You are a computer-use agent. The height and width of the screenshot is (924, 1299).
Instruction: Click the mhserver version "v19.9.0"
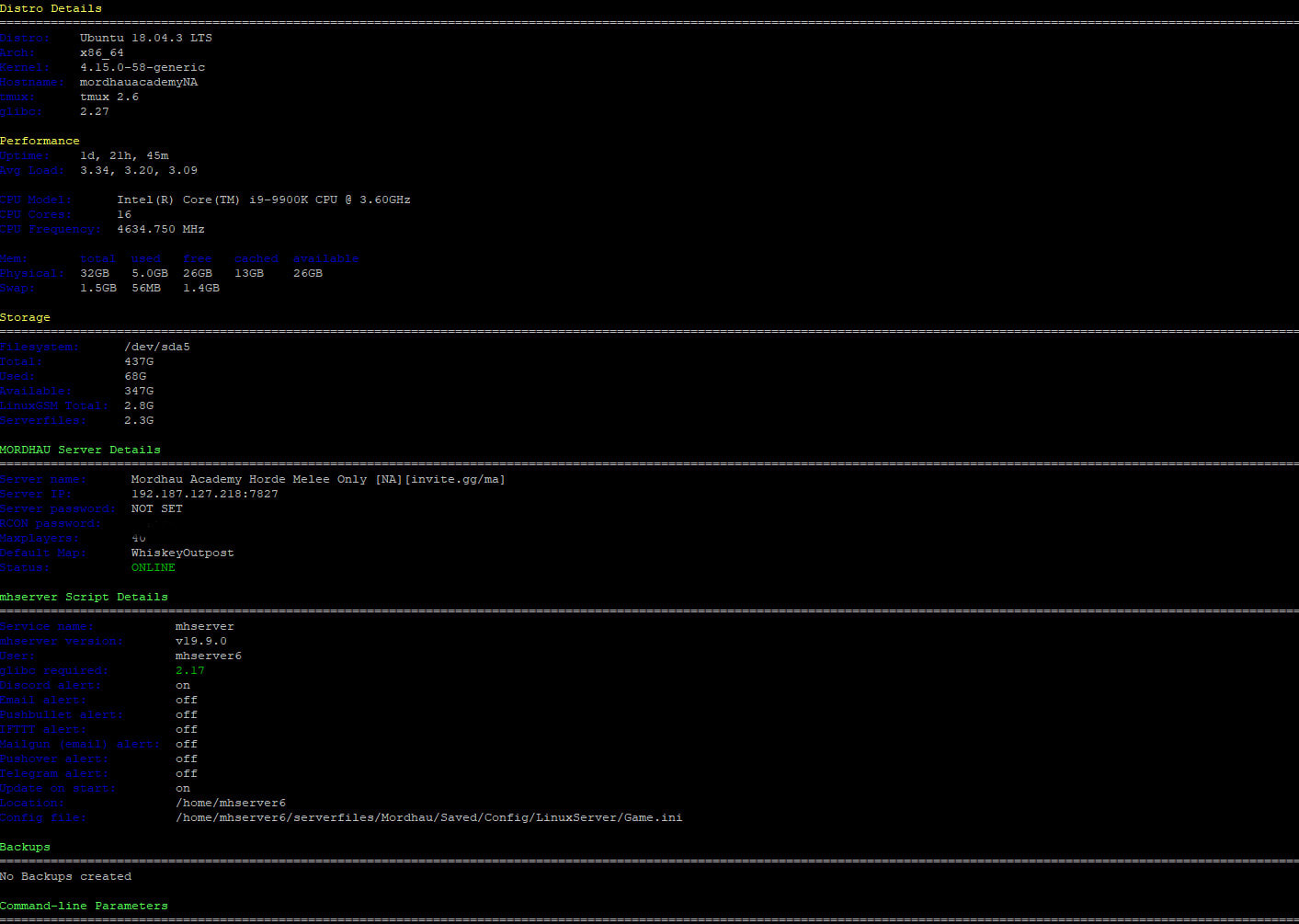[x=201, y=641]
